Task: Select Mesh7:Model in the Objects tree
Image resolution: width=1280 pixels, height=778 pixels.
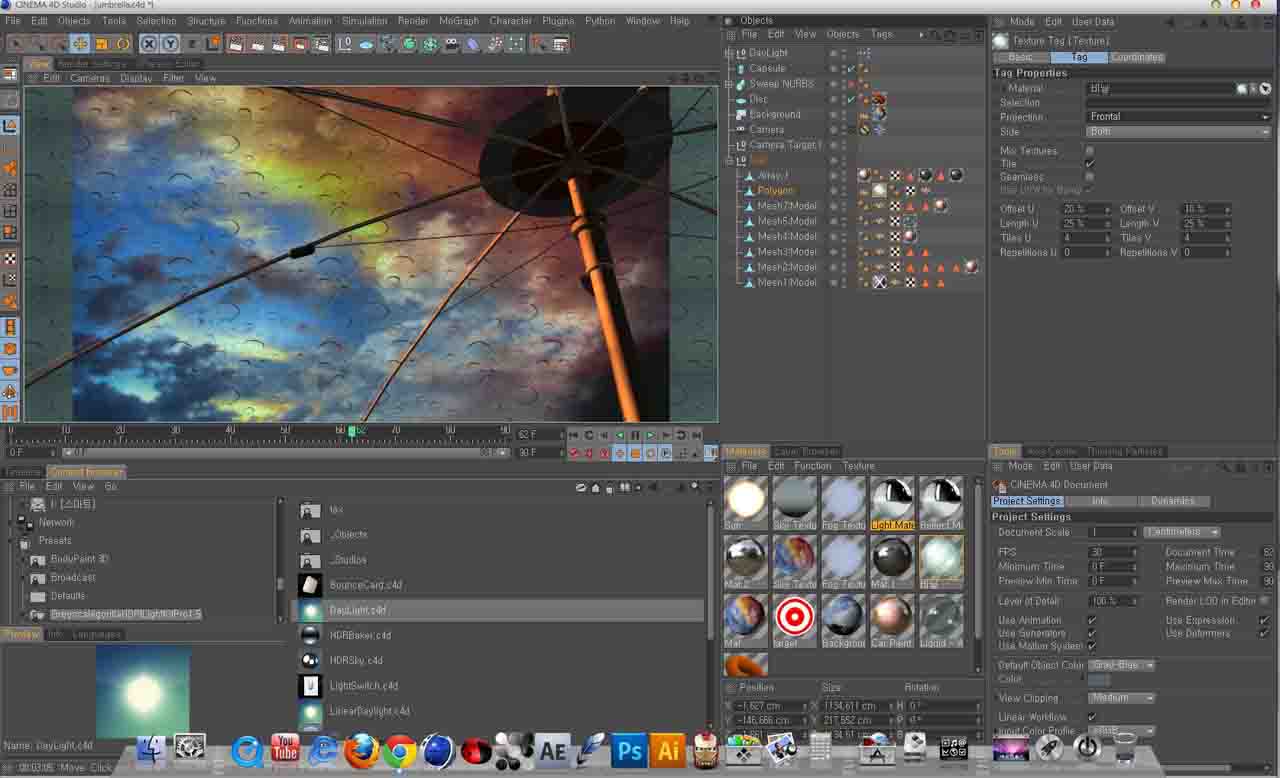Action: tap(786, 206)
